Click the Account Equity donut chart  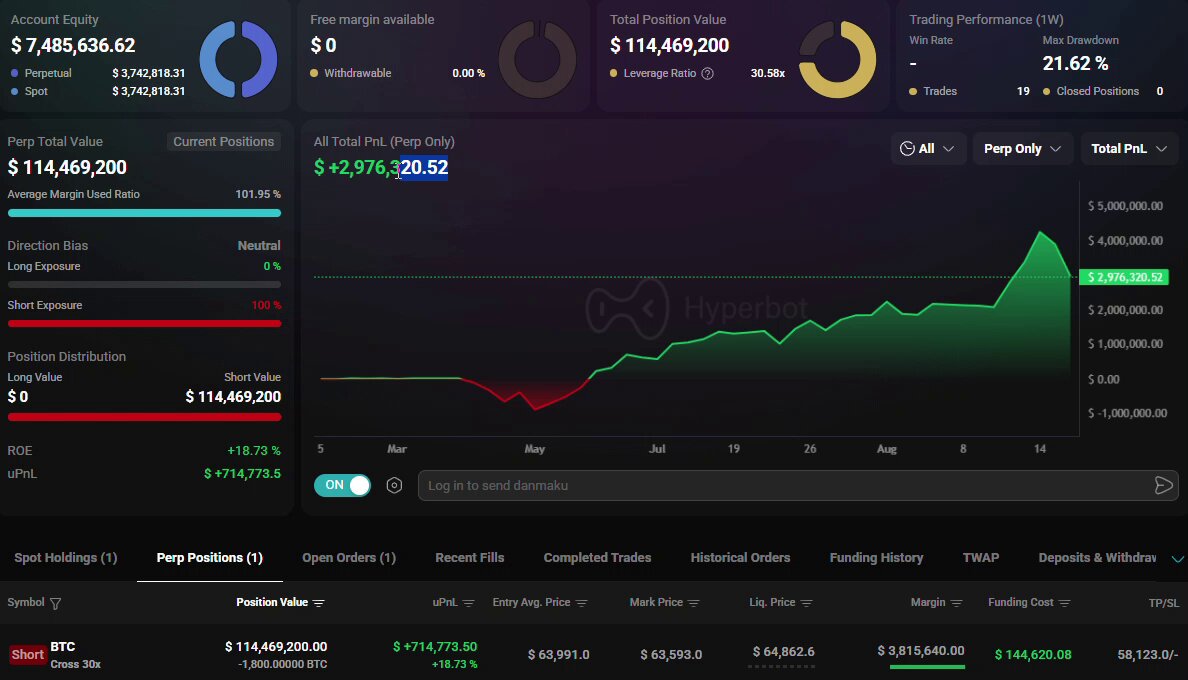(x=238, y=59)
